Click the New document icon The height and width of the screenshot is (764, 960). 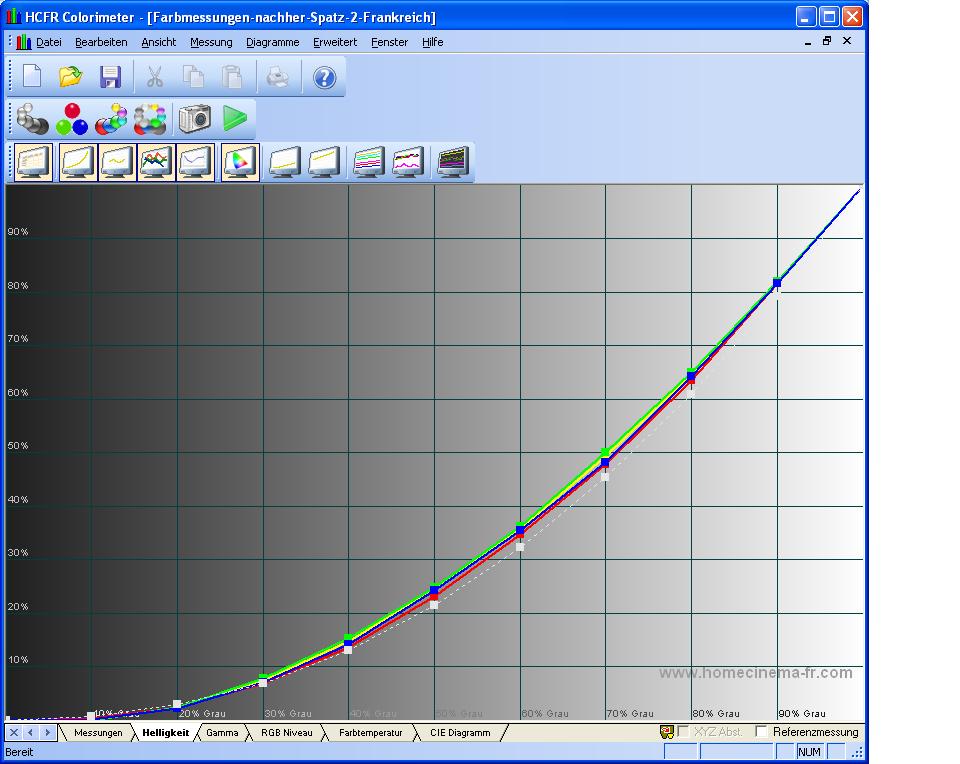[32, 77]
